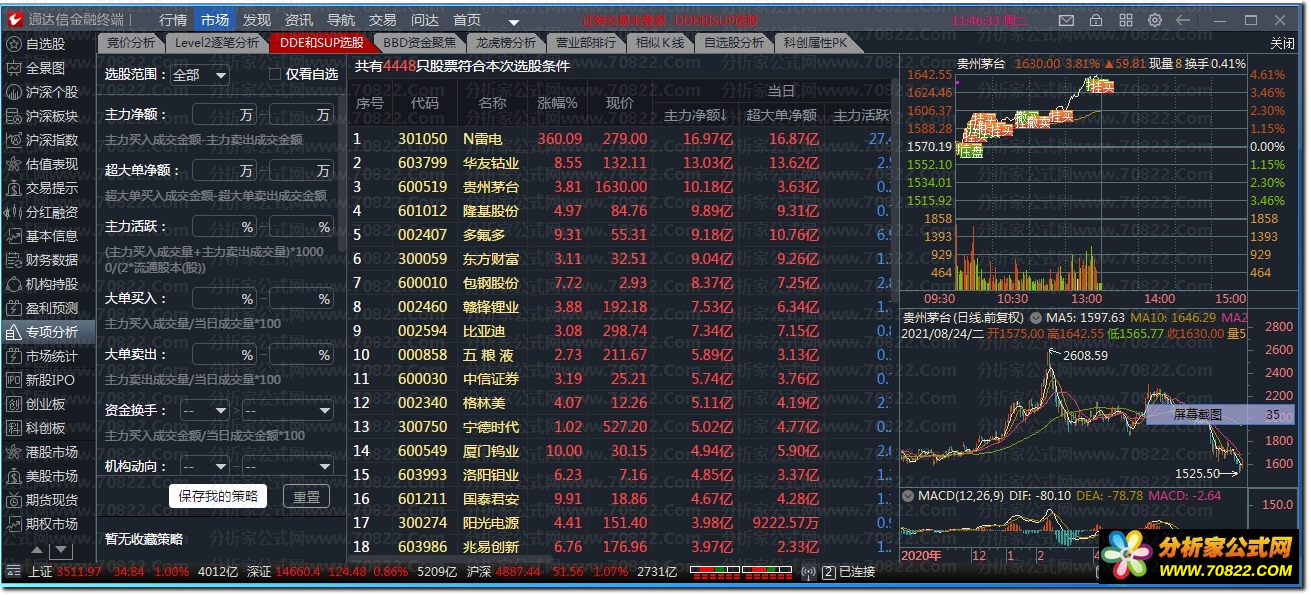Open the first 机构动向 dropdown
The image size is (1311, 595).
coord(205,466)
